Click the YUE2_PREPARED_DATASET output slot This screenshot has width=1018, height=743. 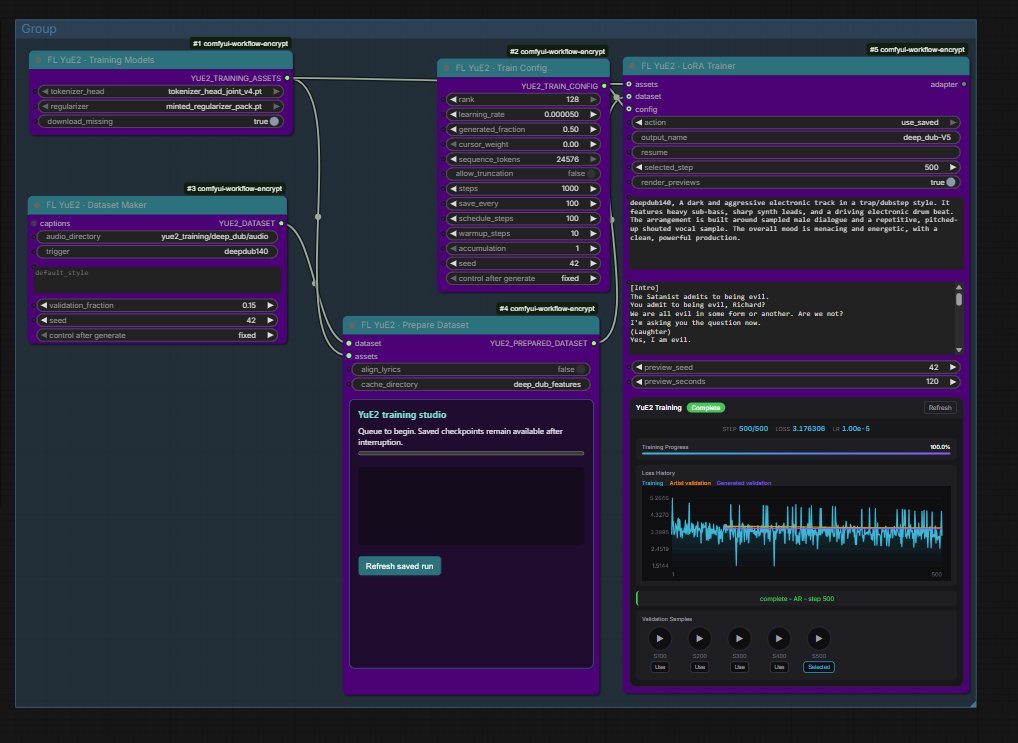593,343
